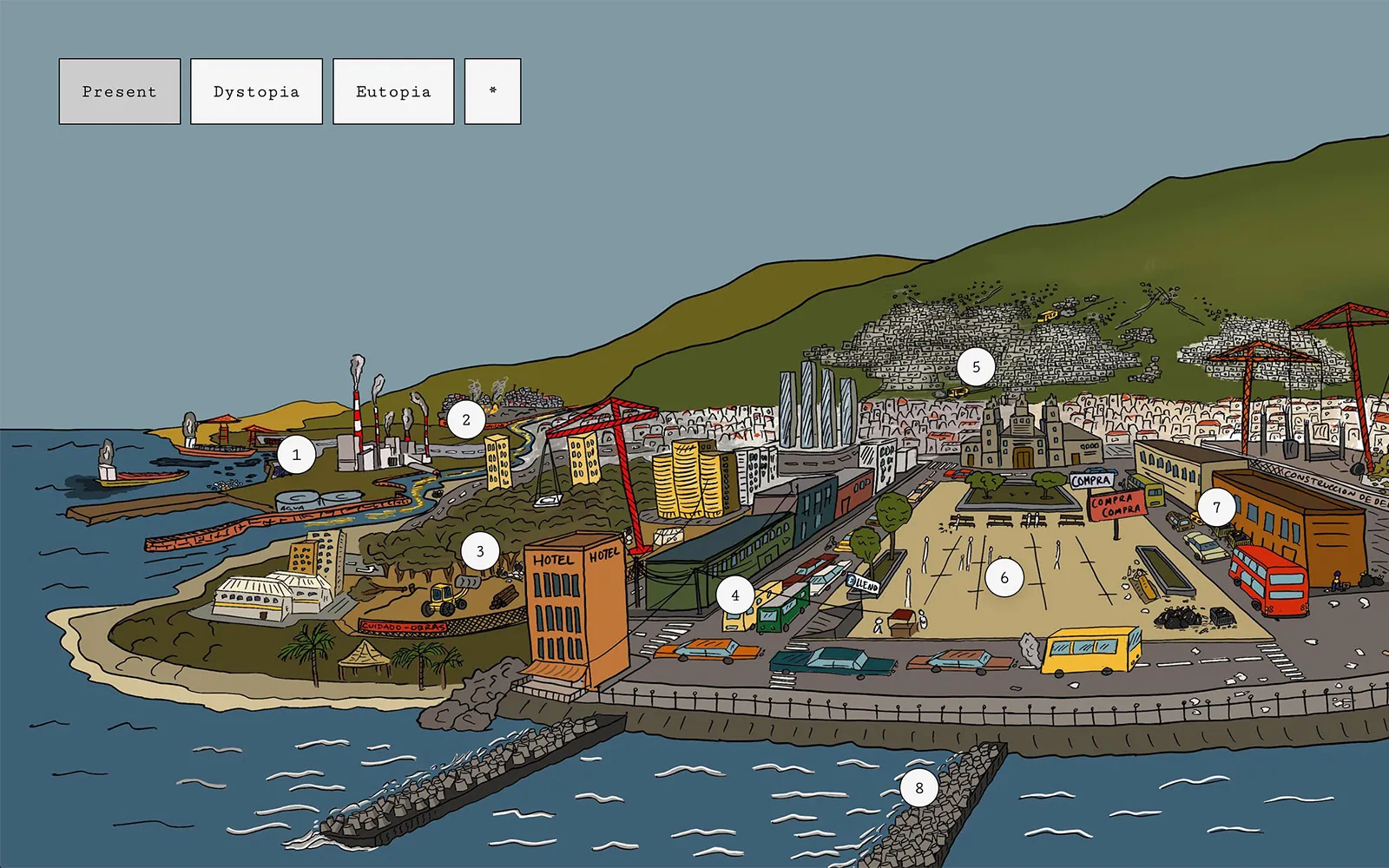Select the Present tab

pyautogui.click(x=120, y=91)
